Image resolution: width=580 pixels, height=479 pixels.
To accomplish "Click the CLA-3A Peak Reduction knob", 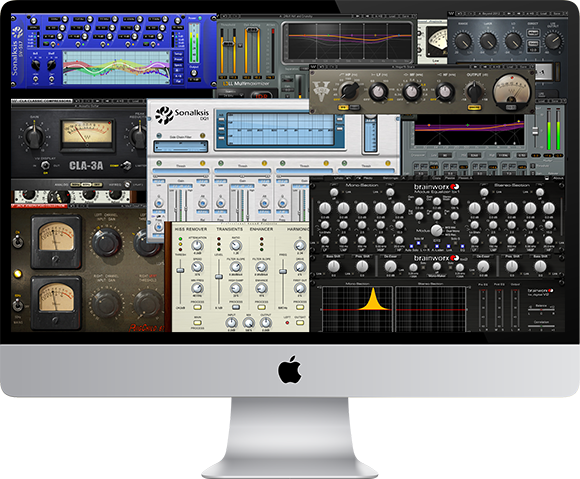I will (139, 135).
